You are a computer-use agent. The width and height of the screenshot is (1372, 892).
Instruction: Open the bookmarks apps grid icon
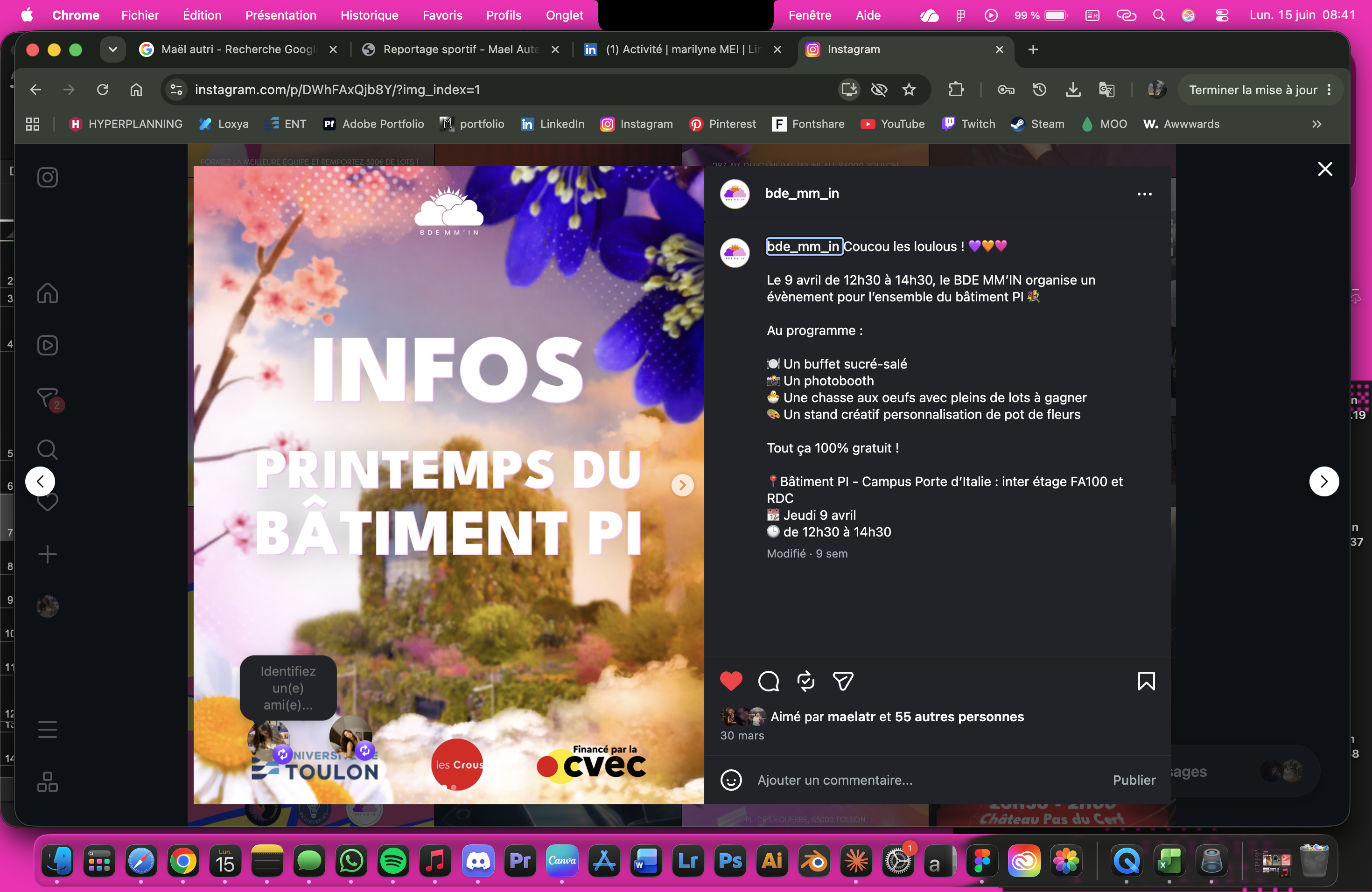[x=33, y=124]
